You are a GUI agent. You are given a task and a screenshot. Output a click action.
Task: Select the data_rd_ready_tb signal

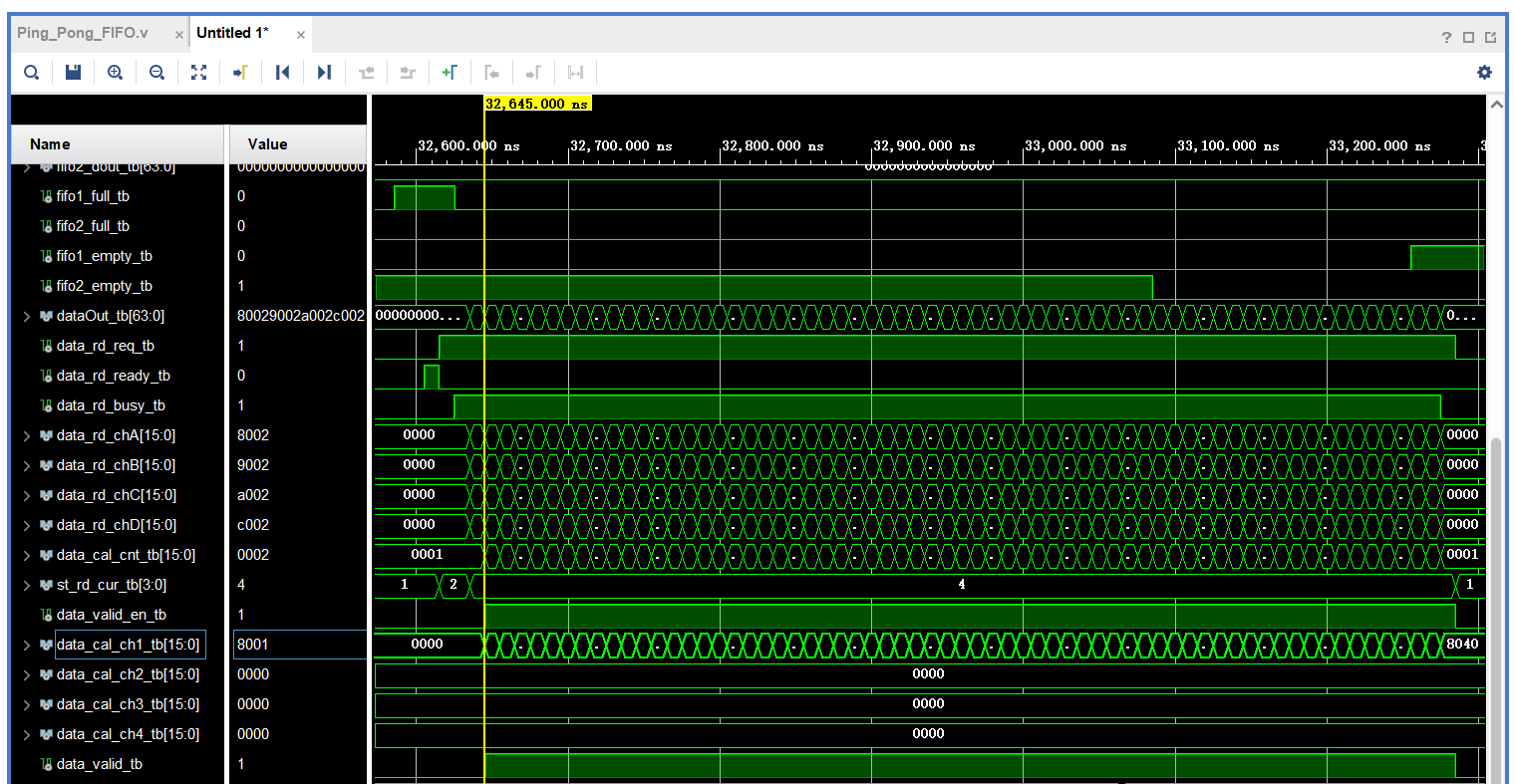[x=114, y=376]
